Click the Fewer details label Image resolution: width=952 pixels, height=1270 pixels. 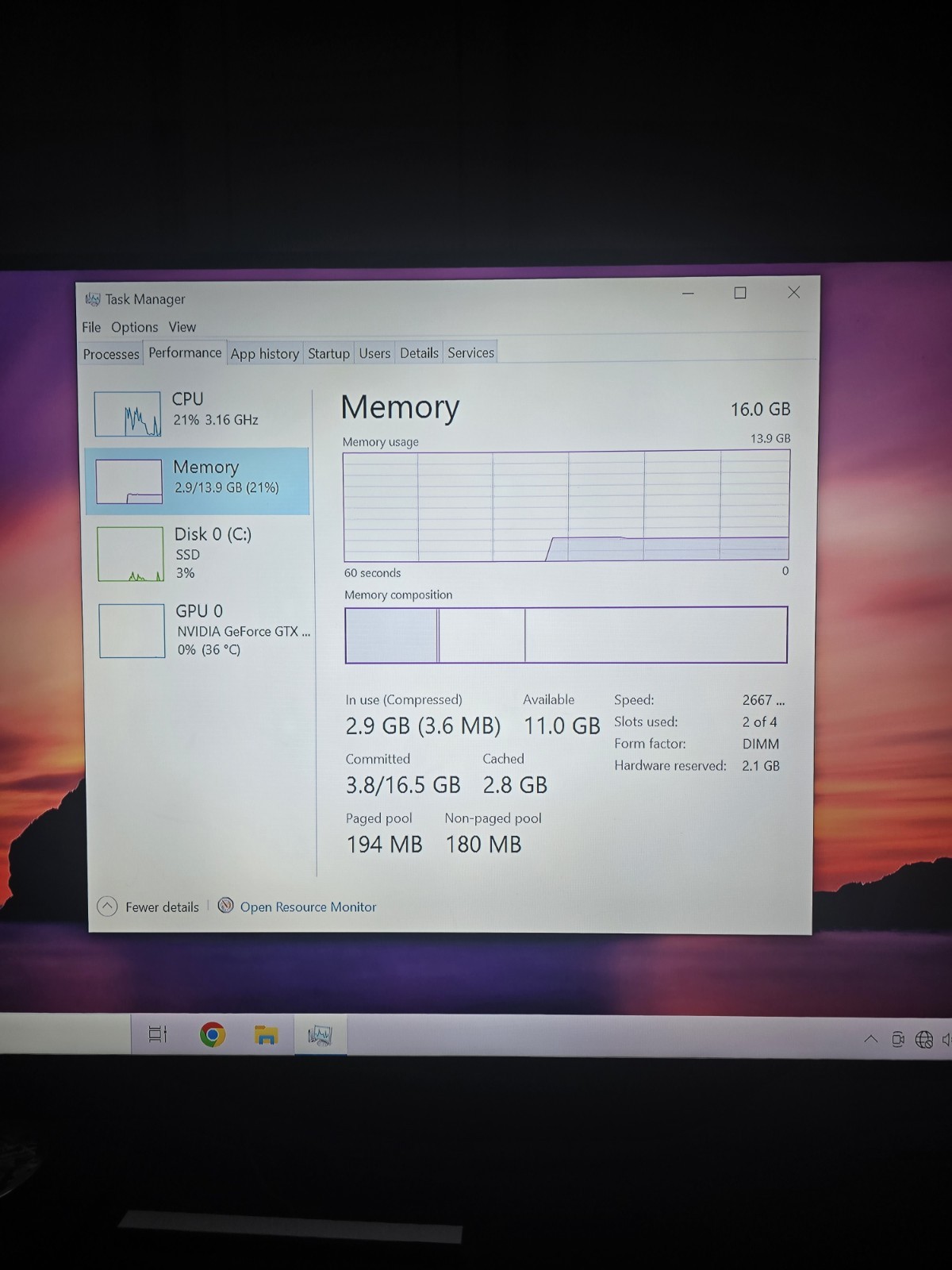coord(162,907)
